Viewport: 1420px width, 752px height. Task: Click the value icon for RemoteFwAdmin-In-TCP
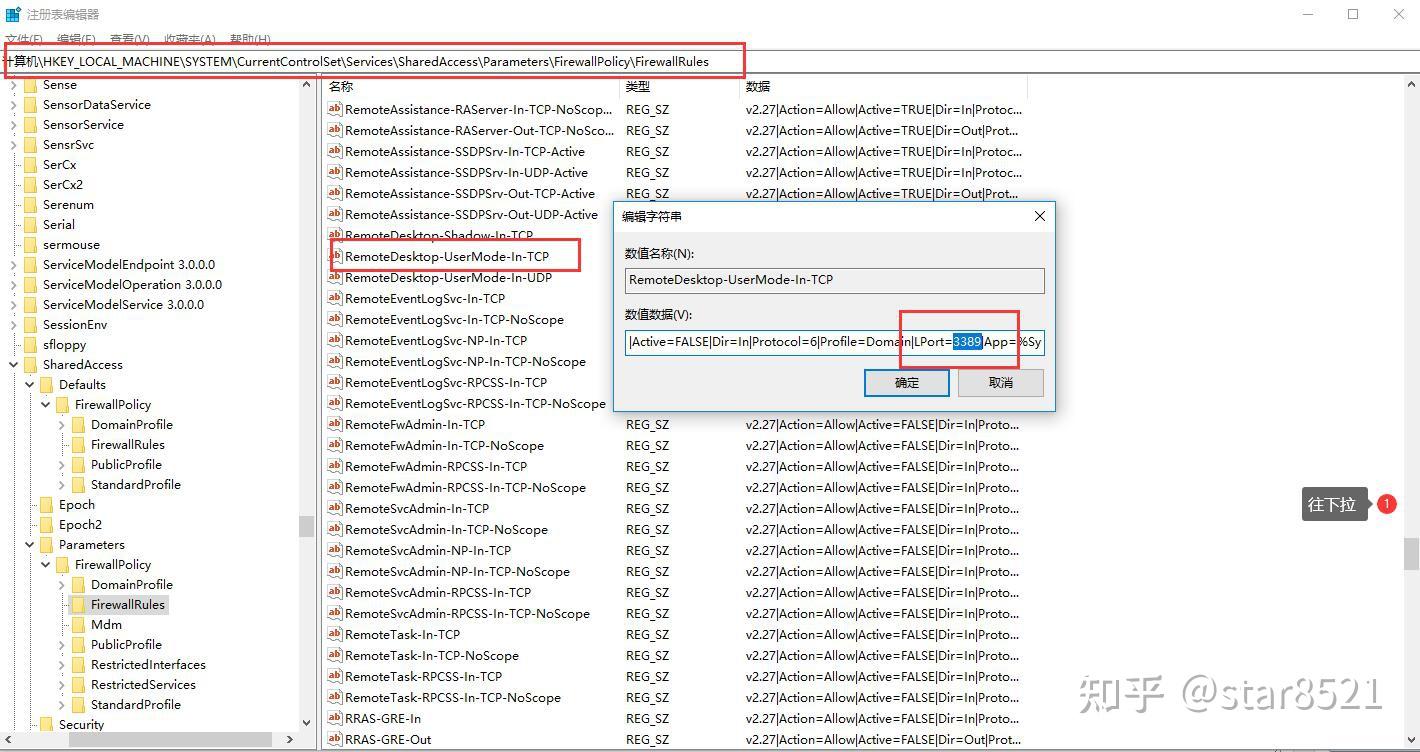click(335, 425)
